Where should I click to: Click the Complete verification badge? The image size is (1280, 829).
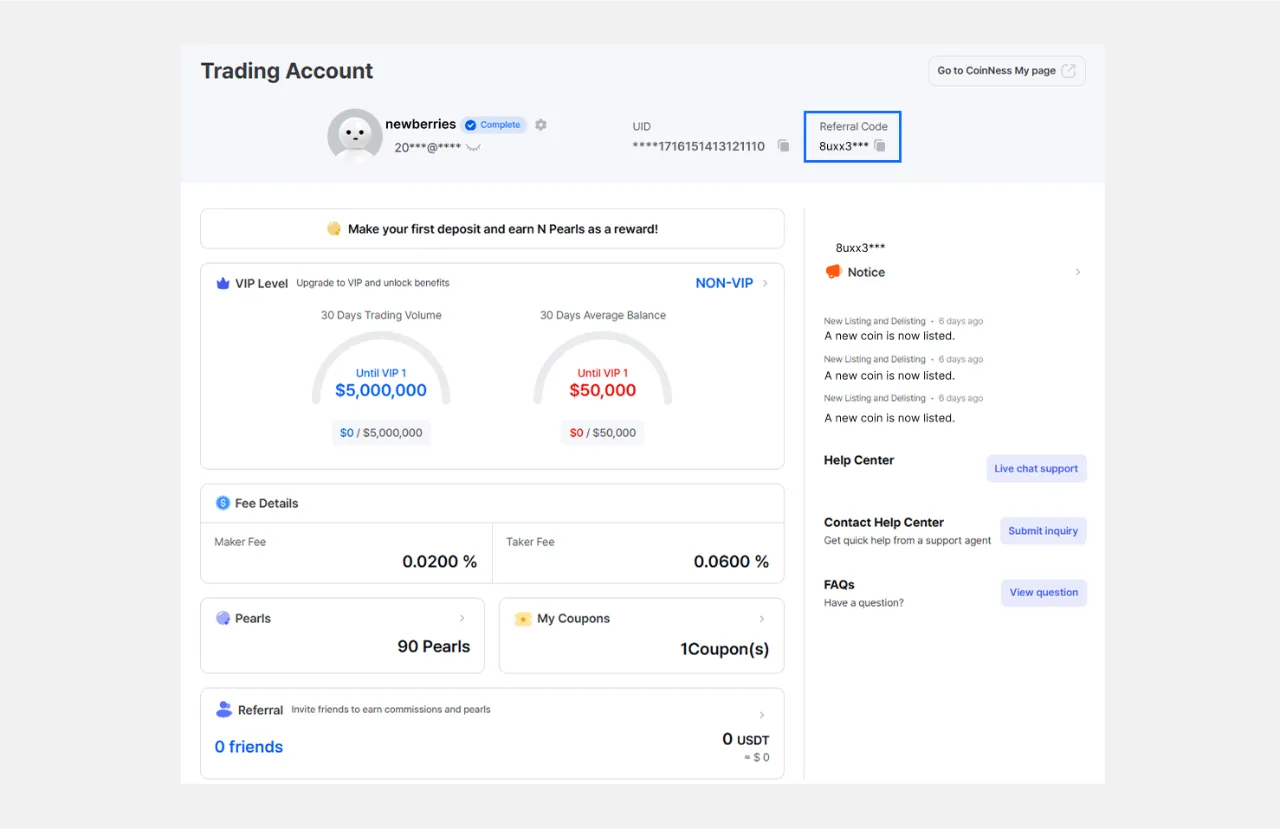click(x=493, y=125)
